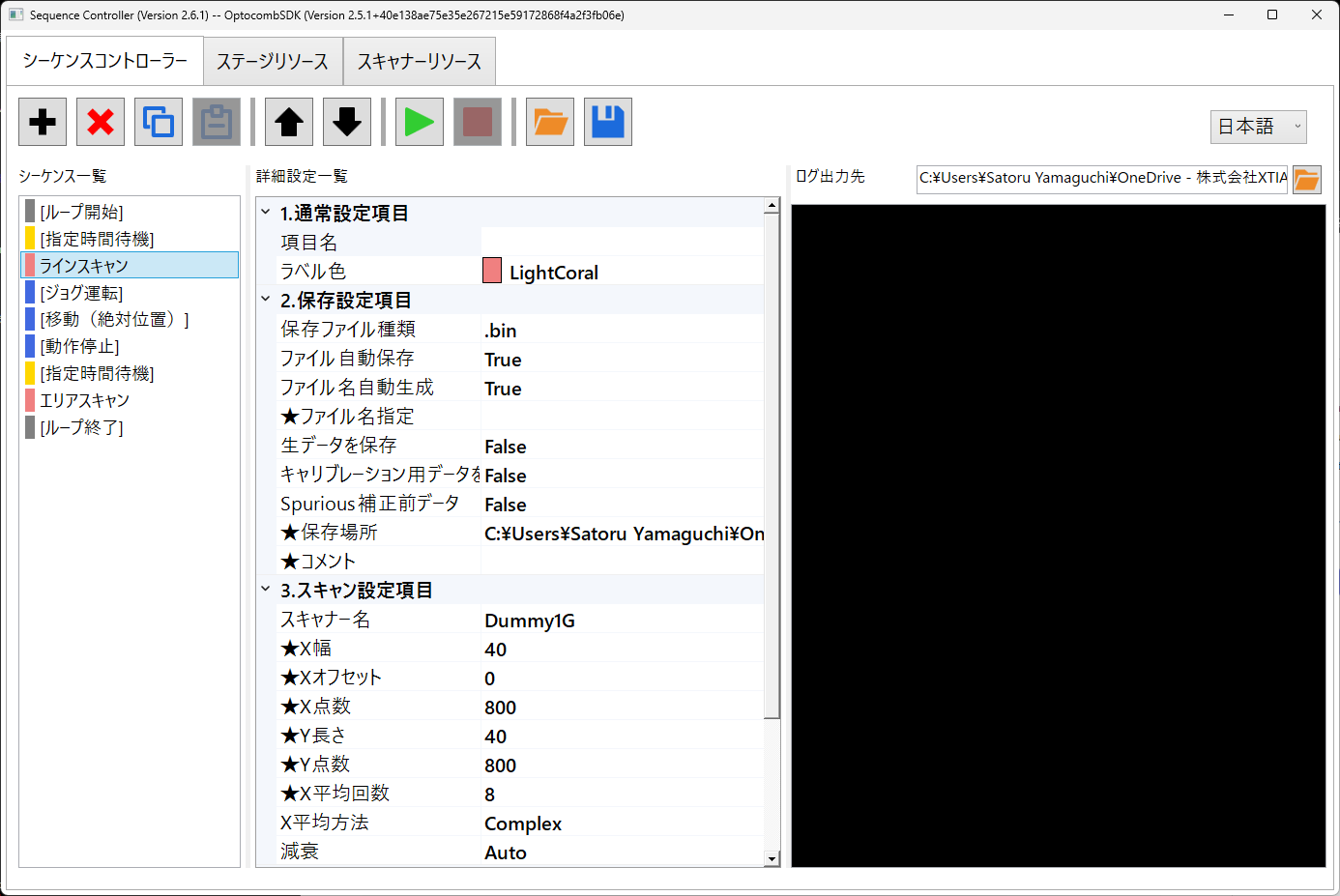Click the copy sequence icon
Image resolution: width=1340 pixels, height=896 pixels.
pyautogui.click(x=159, y=122)
